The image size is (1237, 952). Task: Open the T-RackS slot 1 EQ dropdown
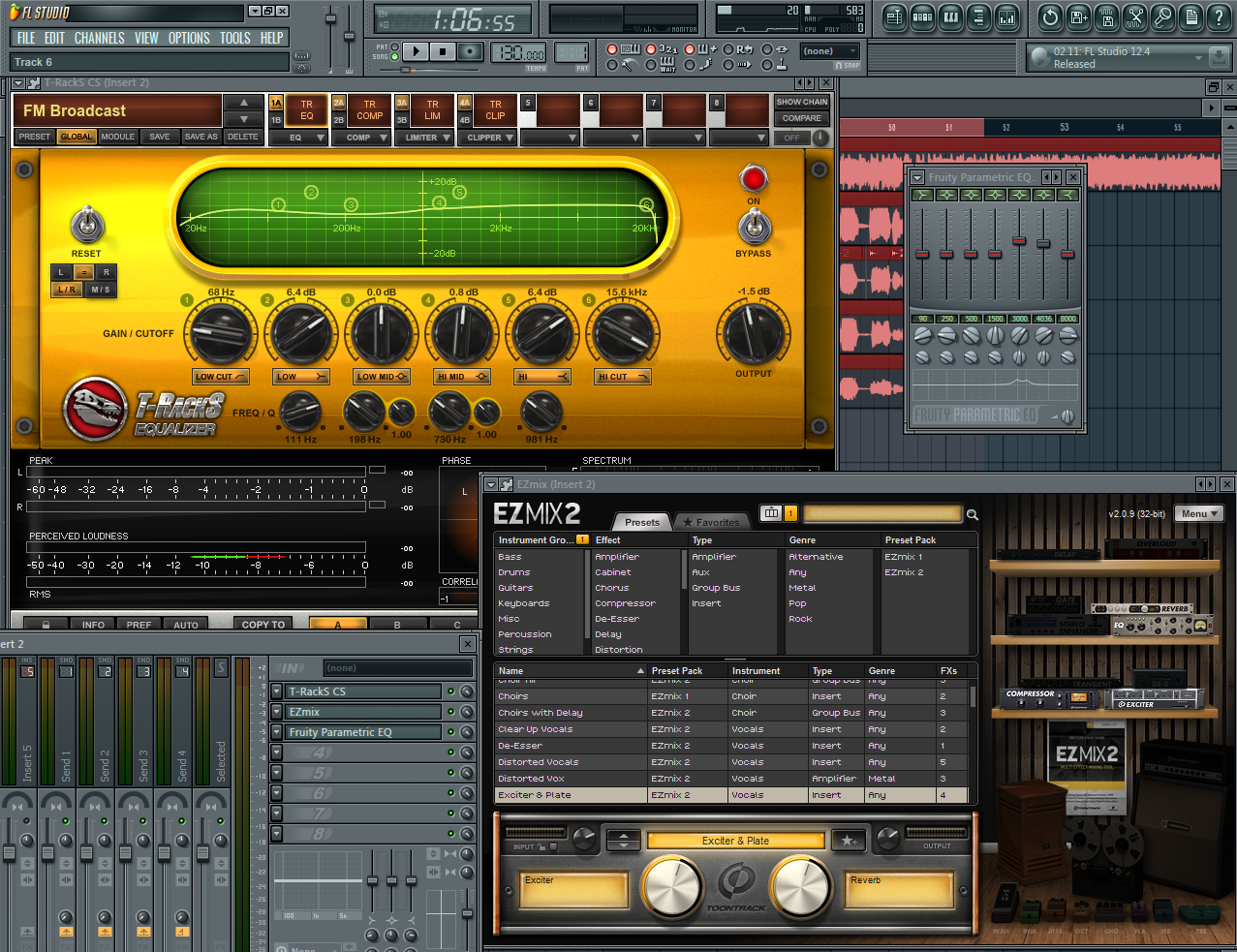click(x=300, y=138)
